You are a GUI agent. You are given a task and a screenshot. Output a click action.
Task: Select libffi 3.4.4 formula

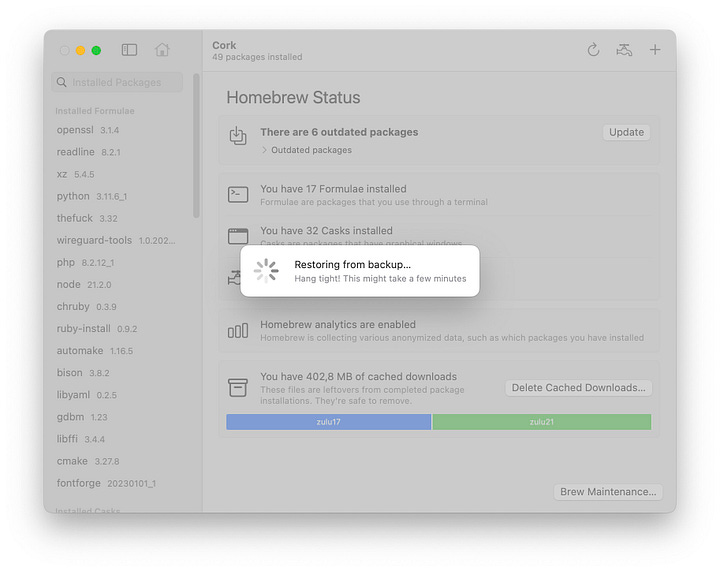(x=81, y=439)
